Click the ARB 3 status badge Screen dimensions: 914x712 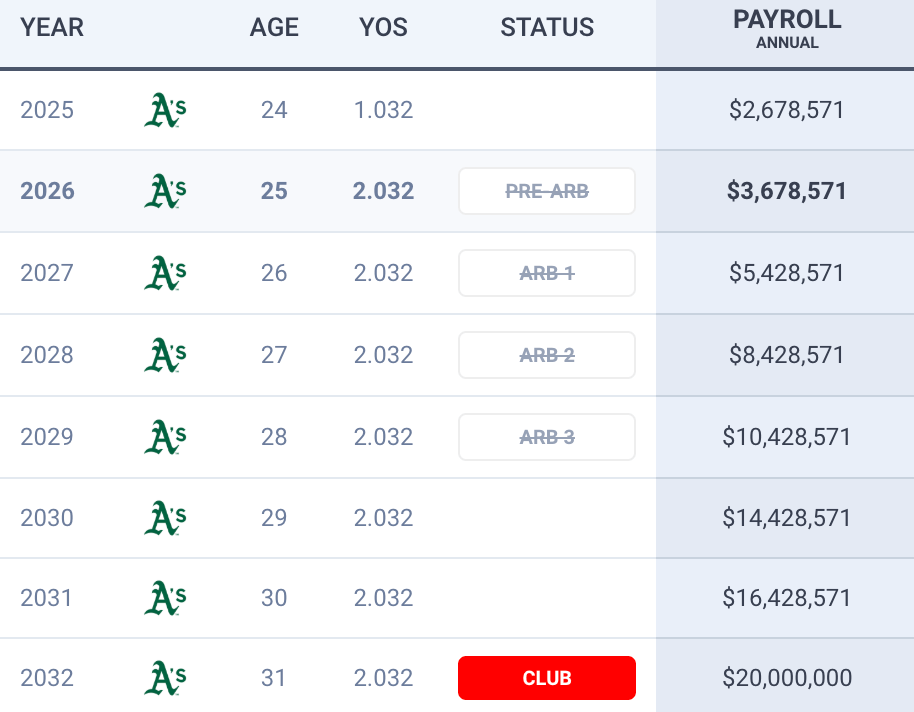pos(547,437)
